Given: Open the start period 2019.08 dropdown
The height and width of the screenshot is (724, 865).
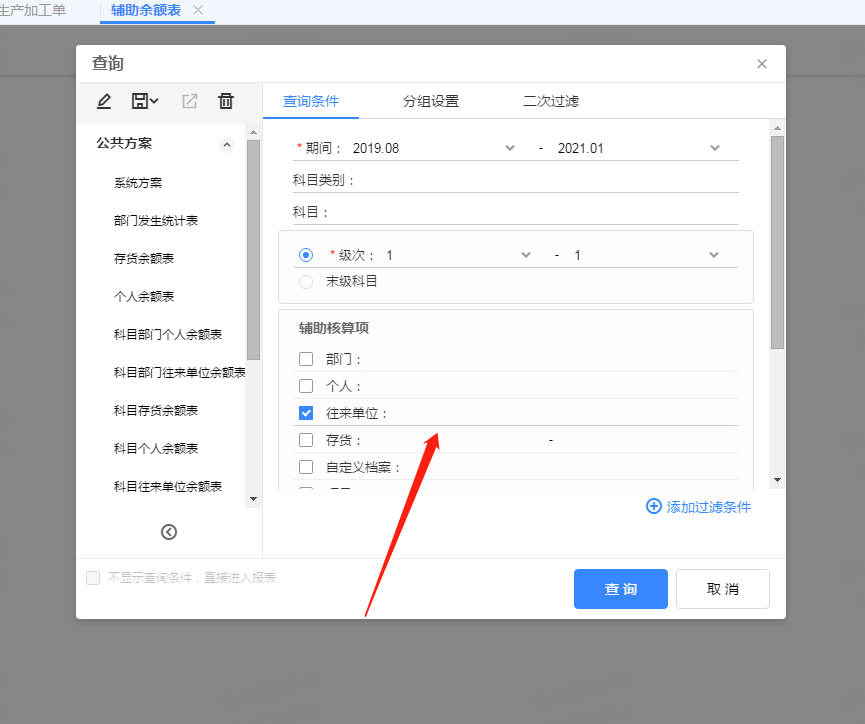Looking at the screenshot, I should click(510, 148).
